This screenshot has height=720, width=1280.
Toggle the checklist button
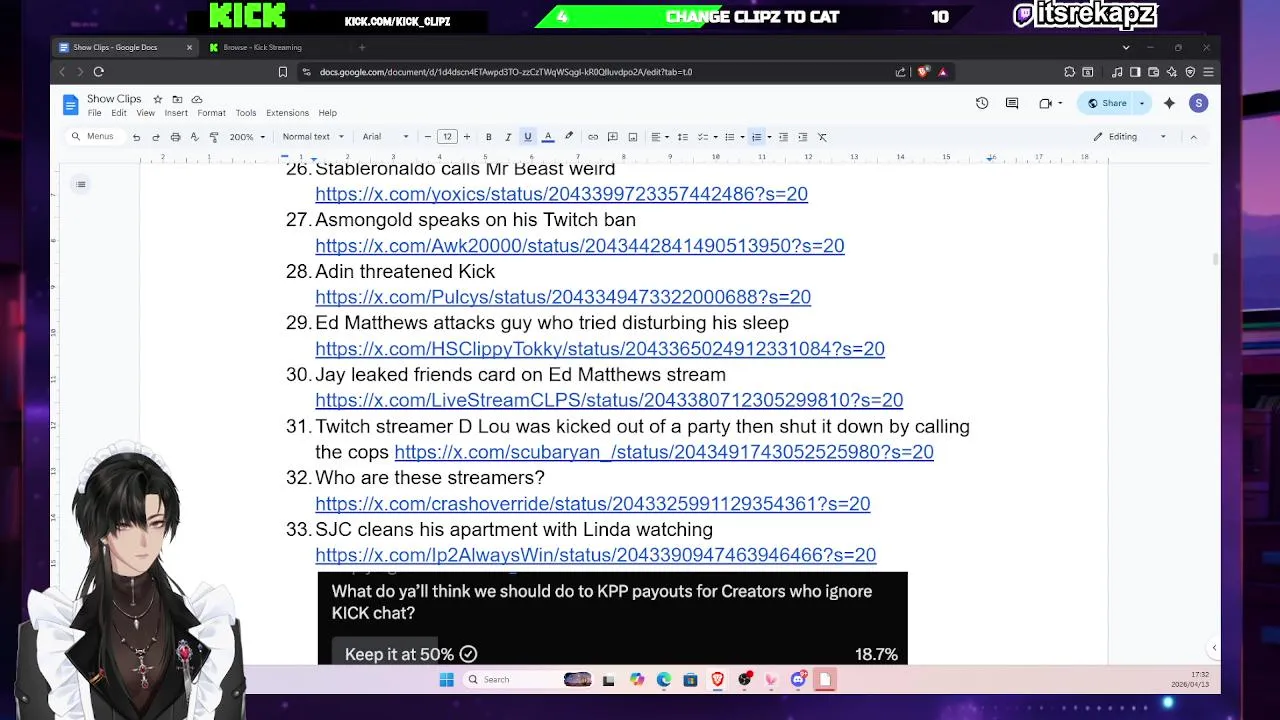[x=702, y=137]
